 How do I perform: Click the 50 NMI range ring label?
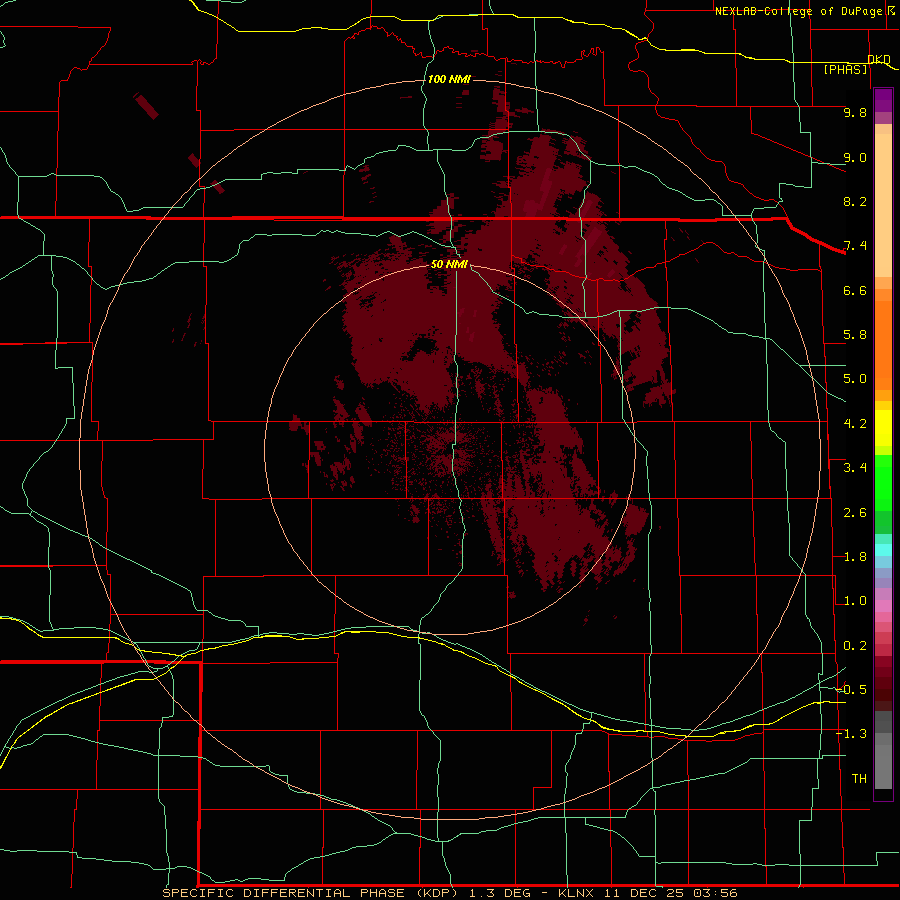click(x=449, y=264)
